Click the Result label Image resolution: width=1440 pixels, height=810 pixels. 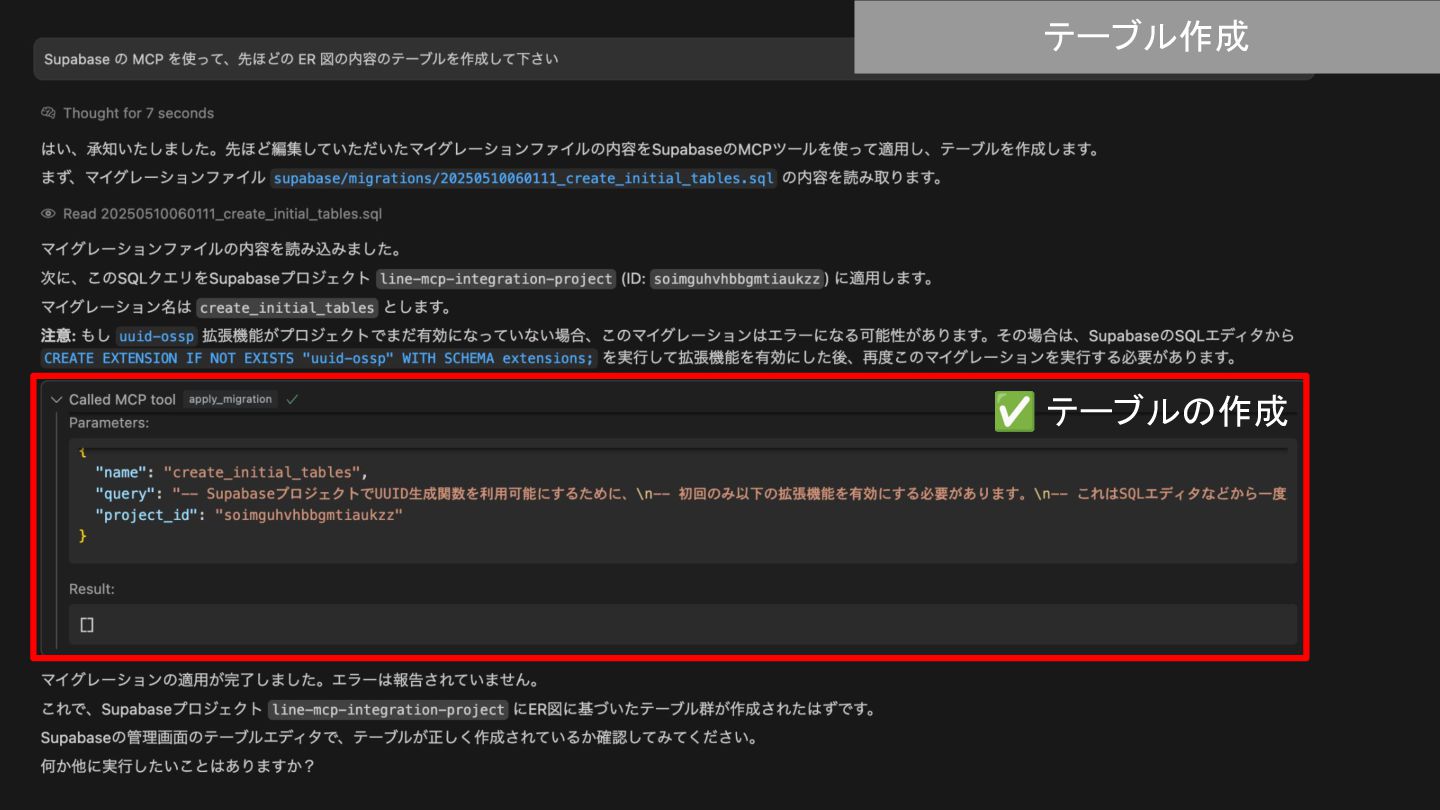pyautogui.click(x=92, y=589)
